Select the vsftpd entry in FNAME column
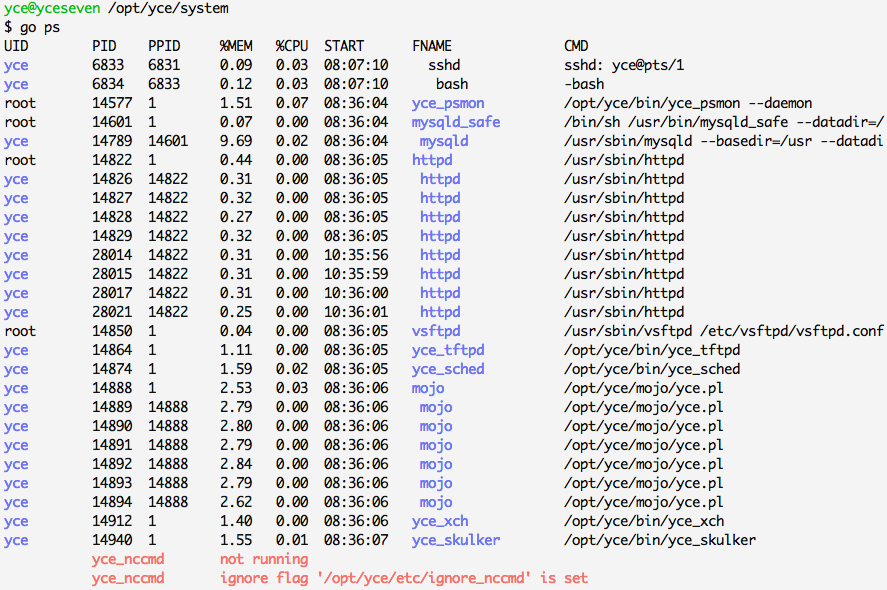The width and height of the screenshot is (887, 590). [436, 331]
